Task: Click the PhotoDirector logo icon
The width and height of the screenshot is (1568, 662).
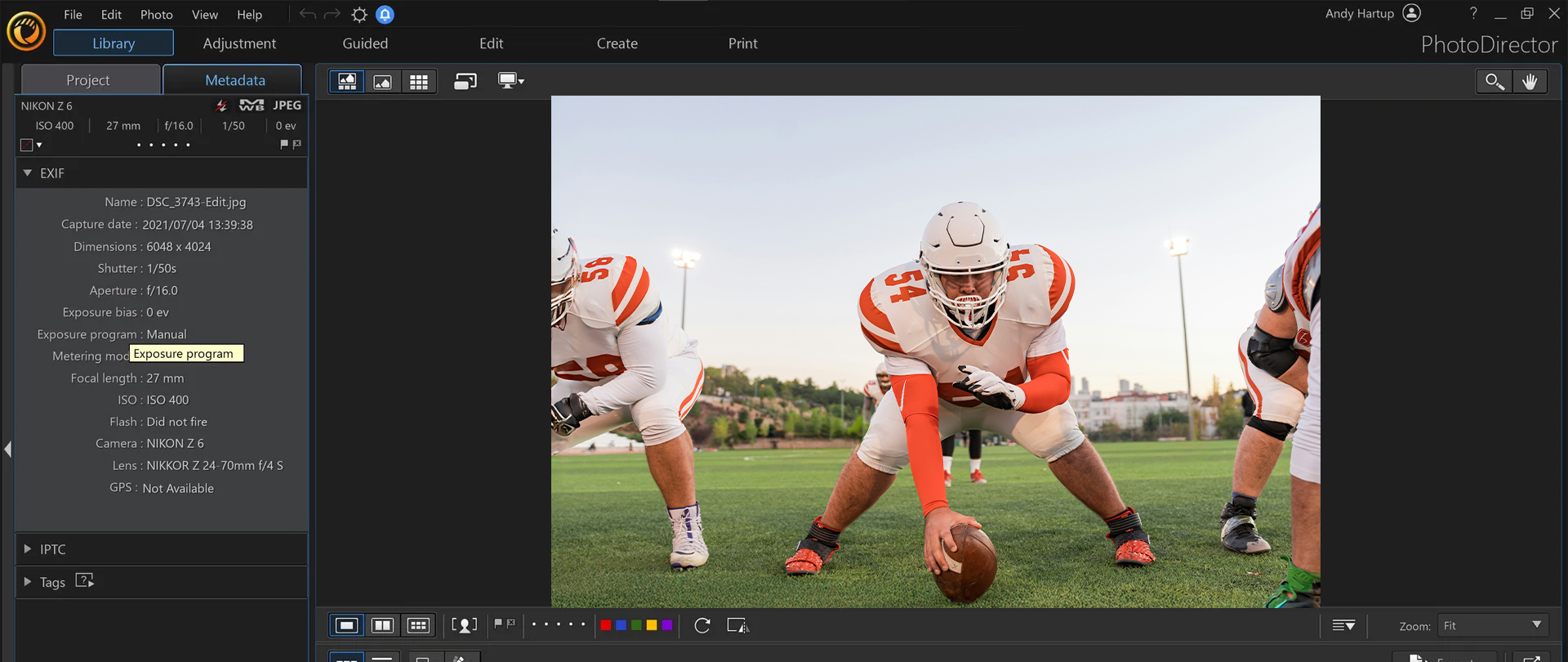Action: [26, 32]
